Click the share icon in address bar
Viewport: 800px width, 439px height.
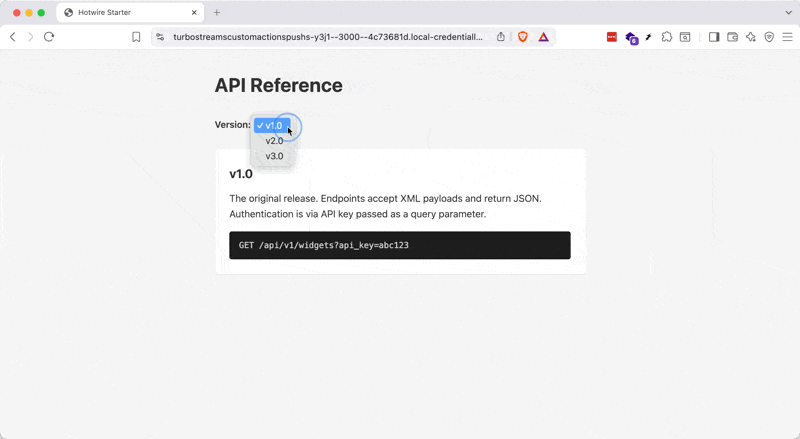(501, 37)
